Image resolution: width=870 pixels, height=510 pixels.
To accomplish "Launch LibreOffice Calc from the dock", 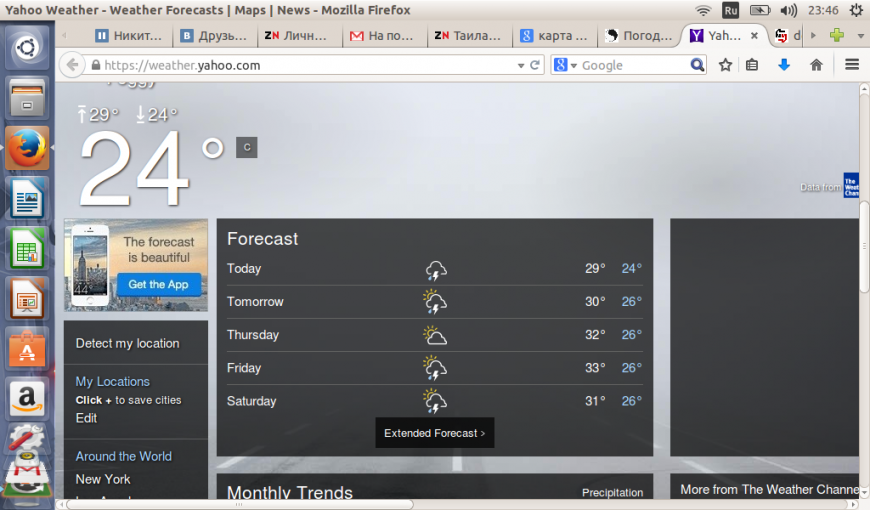I will (x=27, y=248).
